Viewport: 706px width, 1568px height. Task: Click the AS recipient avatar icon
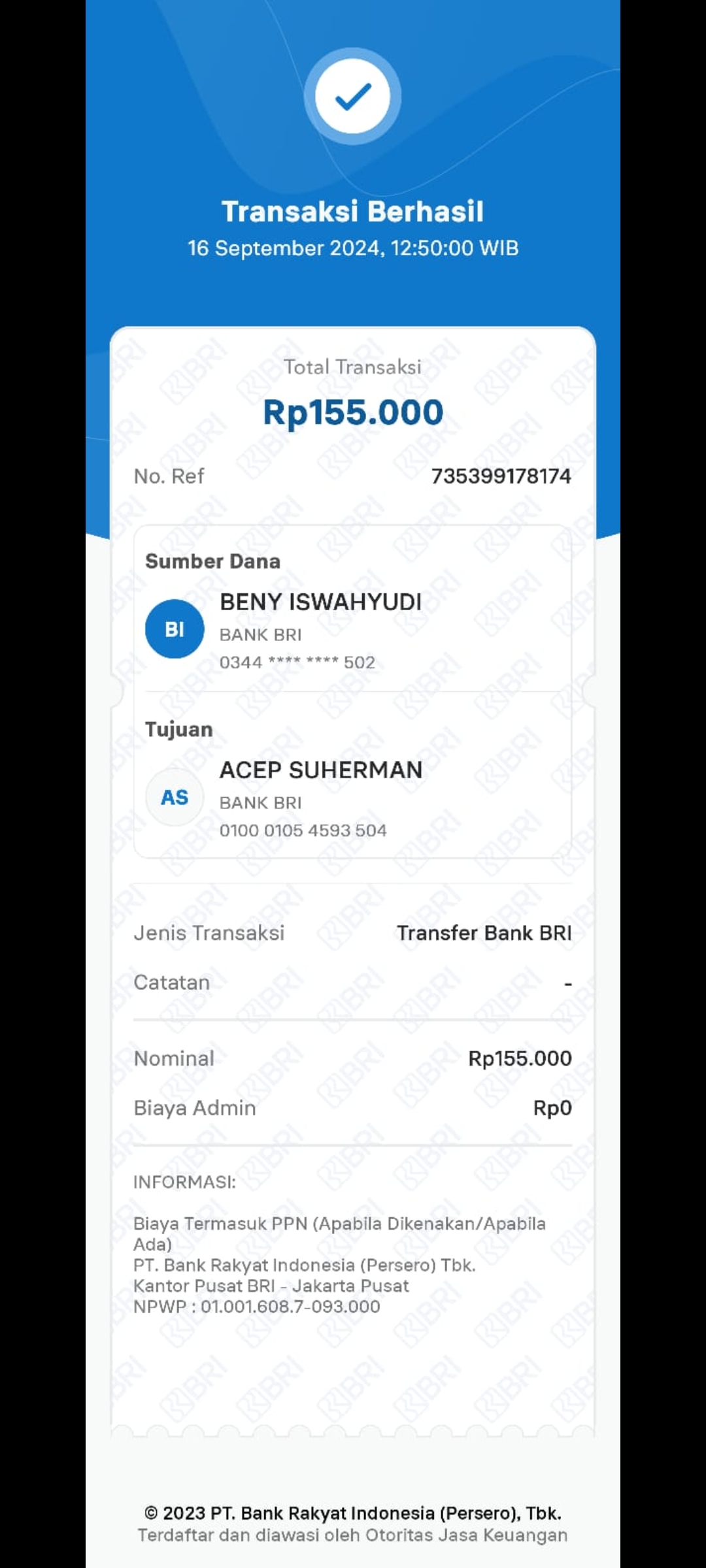click(175, 797)
